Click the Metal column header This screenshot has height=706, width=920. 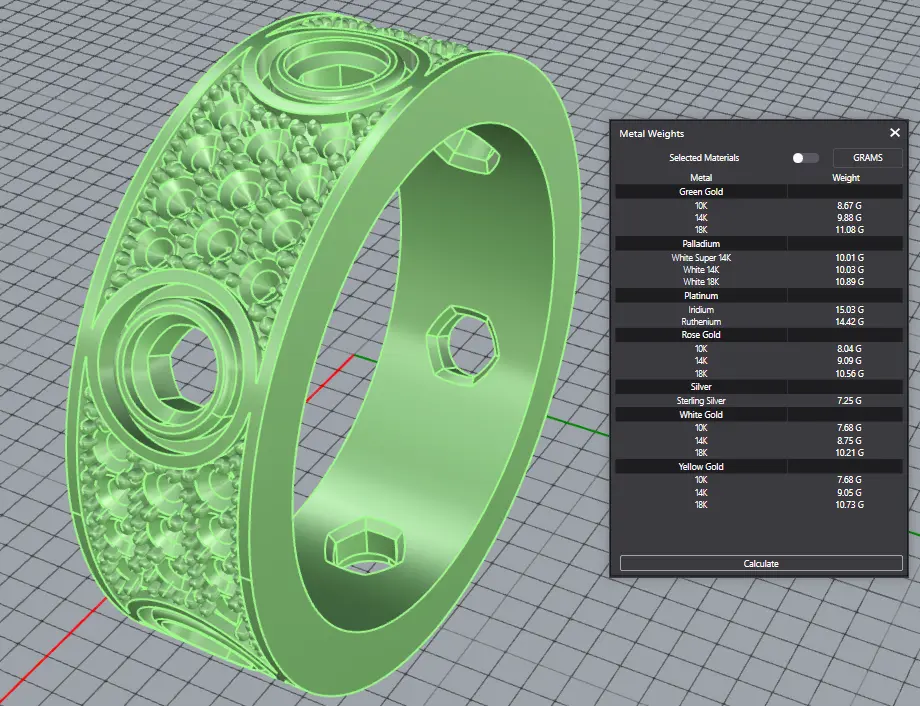click(701, 178)
